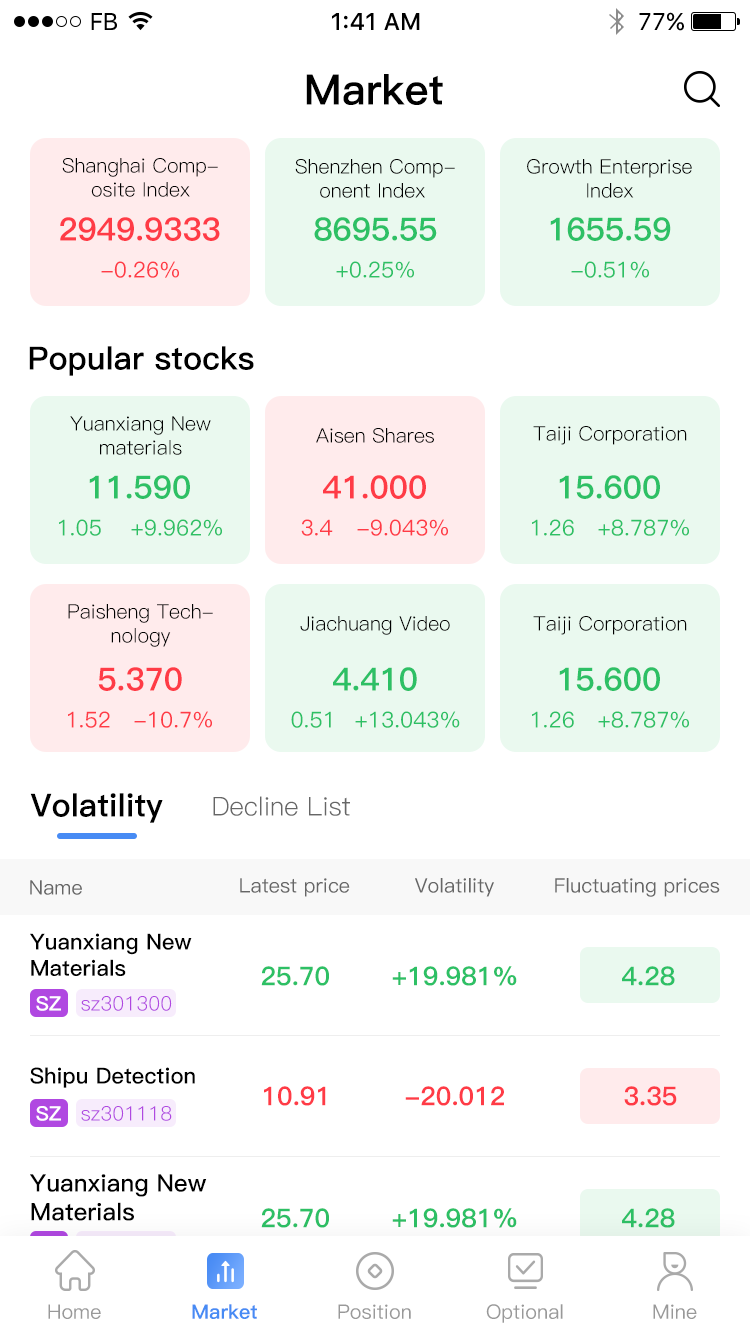Tap the search magnifier icon
The image size is (750, 1334).
click(x=701, y=90)
